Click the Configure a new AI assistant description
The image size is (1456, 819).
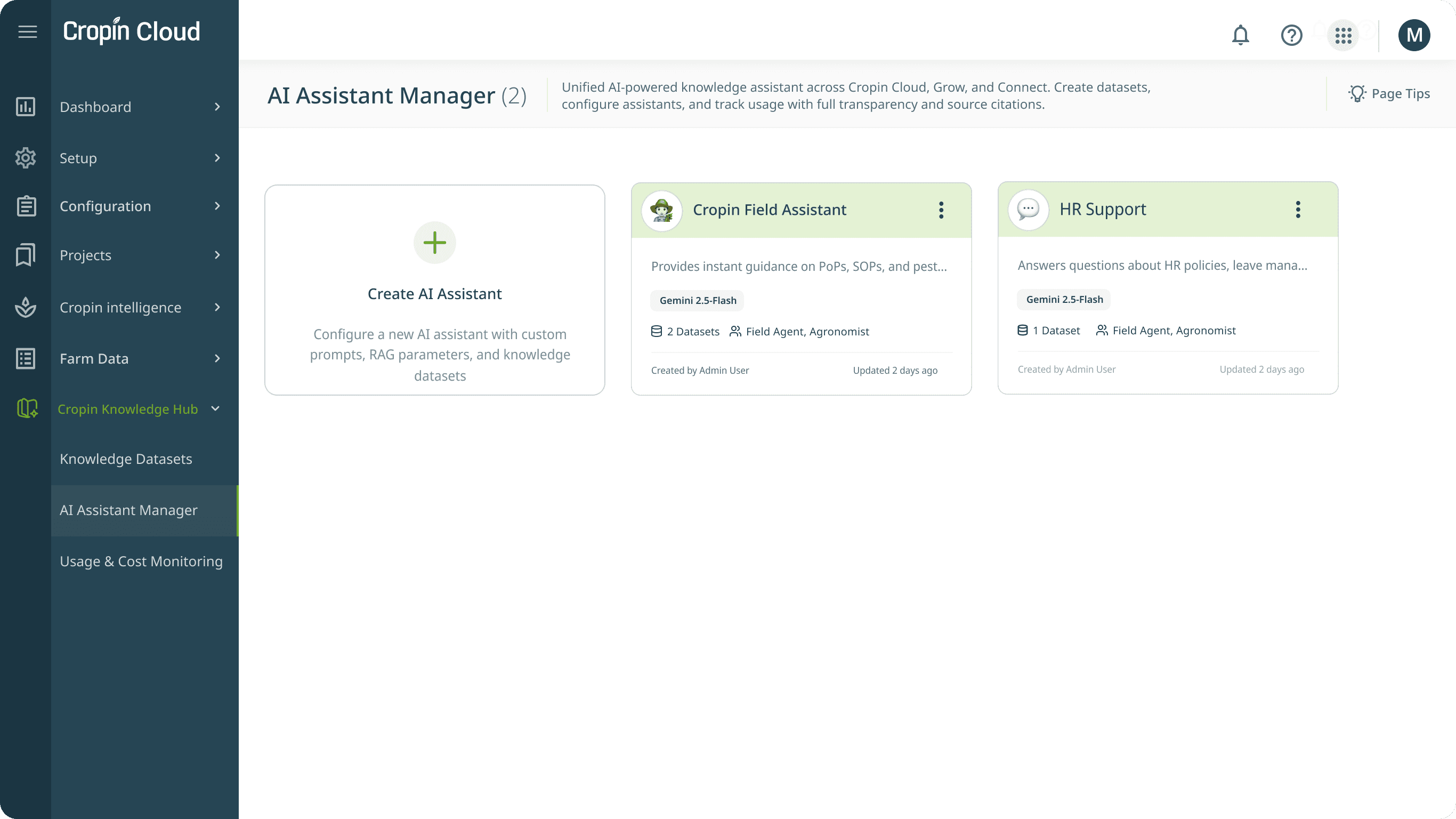(x=440, y=355)
